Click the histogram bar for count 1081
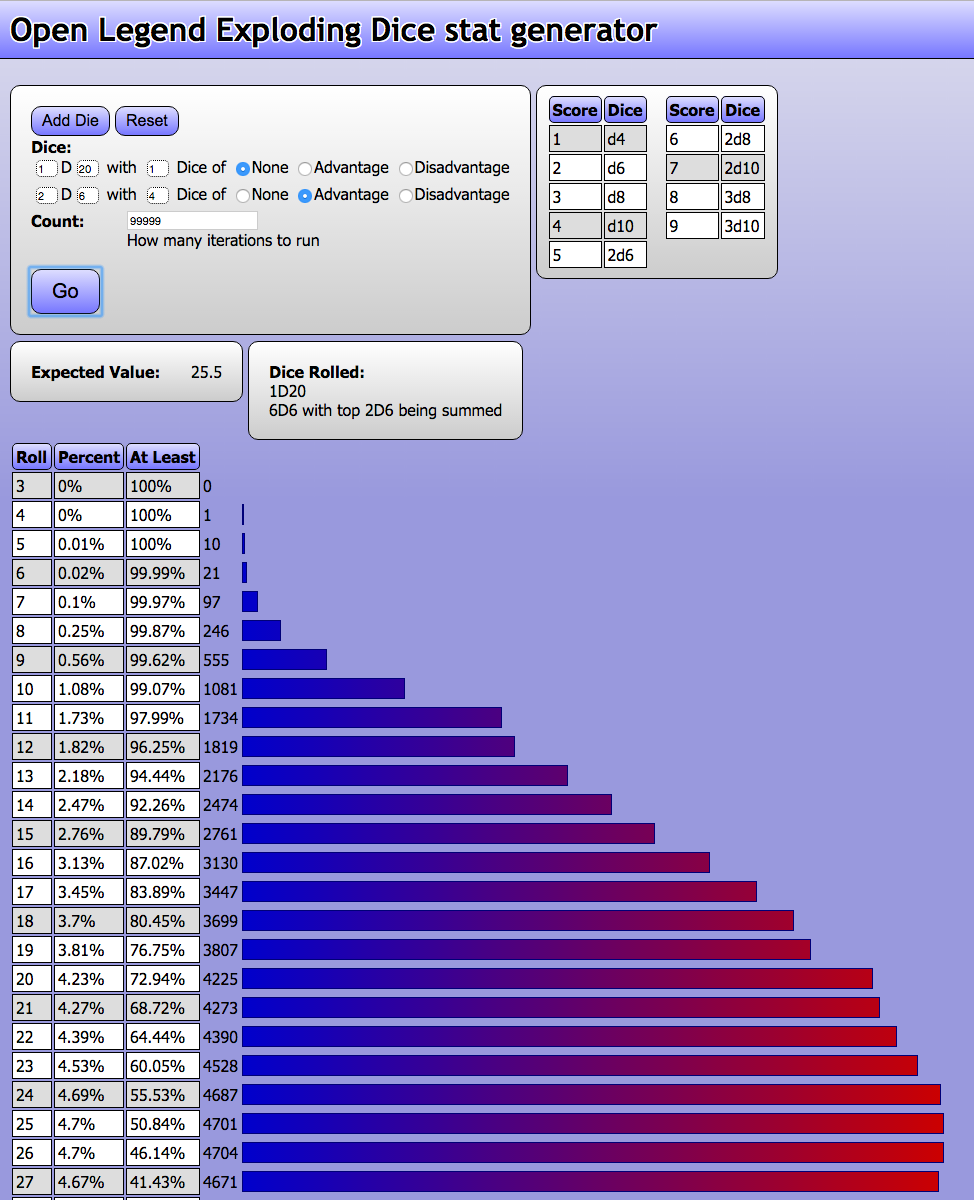This screenshot has width=974, height=1200. click(x=323, y=689)
